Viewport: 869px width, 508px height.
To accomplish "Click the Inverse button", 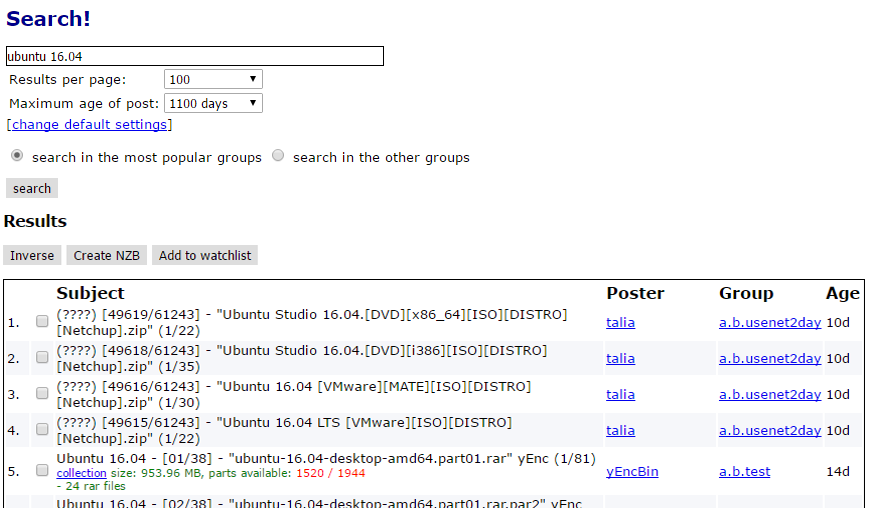I will (x=32, y=255).
